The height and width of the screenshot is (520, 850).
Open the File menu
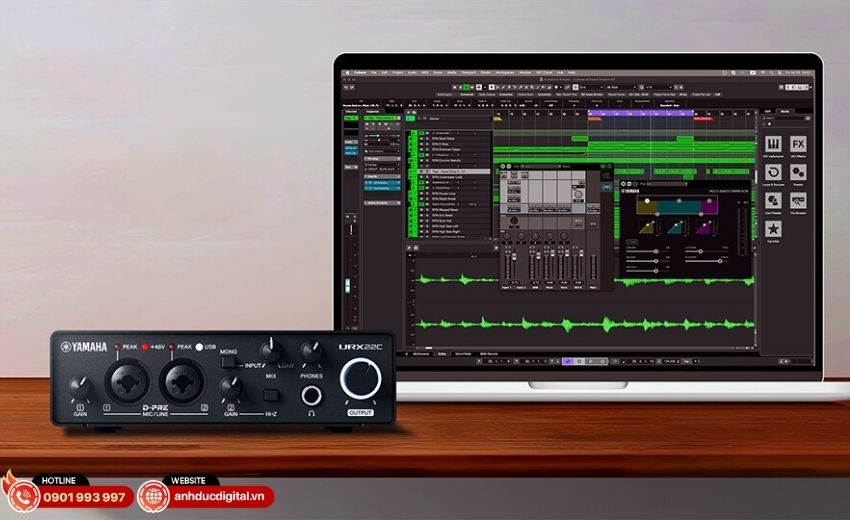tap(374, 72)
